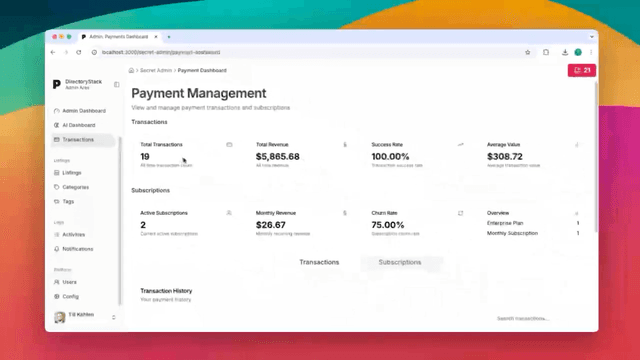Click the home icon in breadcrumb

point(131,70)
